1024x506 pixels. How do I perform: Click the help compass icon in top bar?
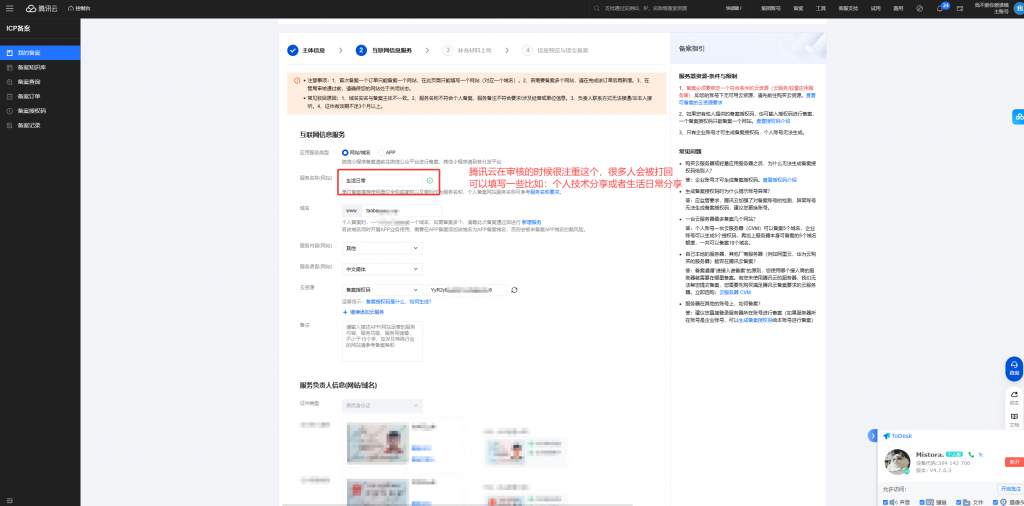coord(920,8)
